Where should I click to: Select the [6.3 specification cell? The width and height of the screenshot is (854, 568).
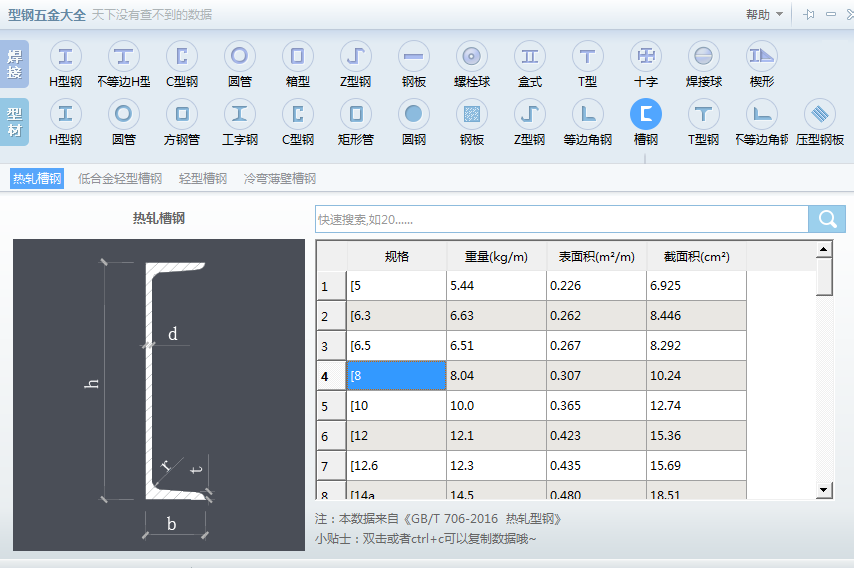(396, 316)
